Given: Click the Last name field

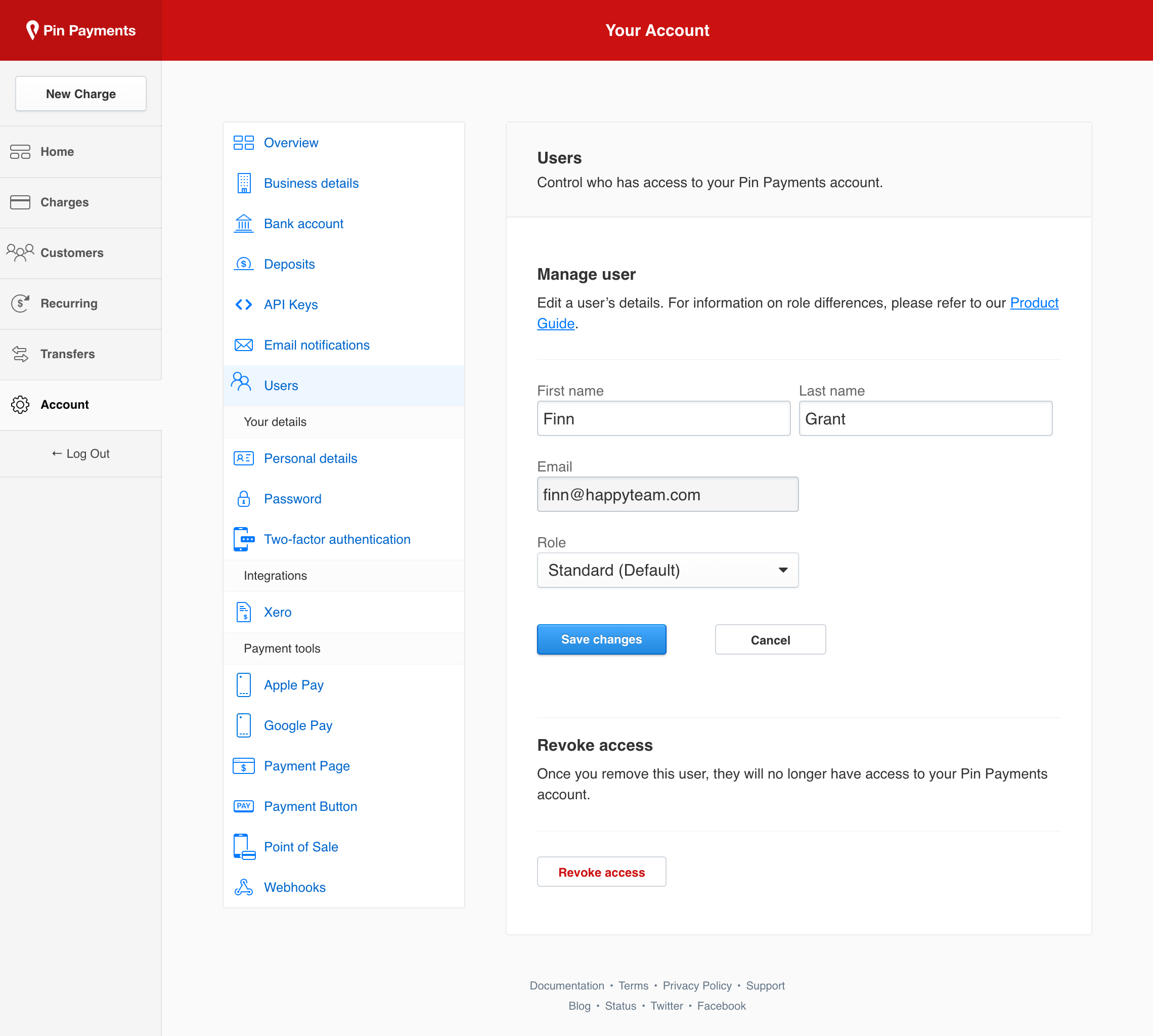Looking at the screenshot, I should [x=925, y=418].
